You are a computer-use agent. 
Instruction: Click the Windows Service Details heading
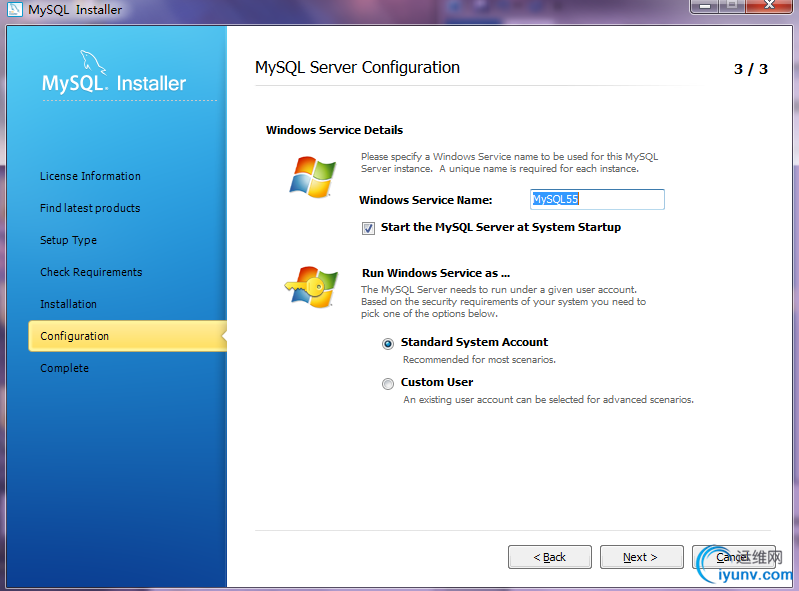point(334,130)
